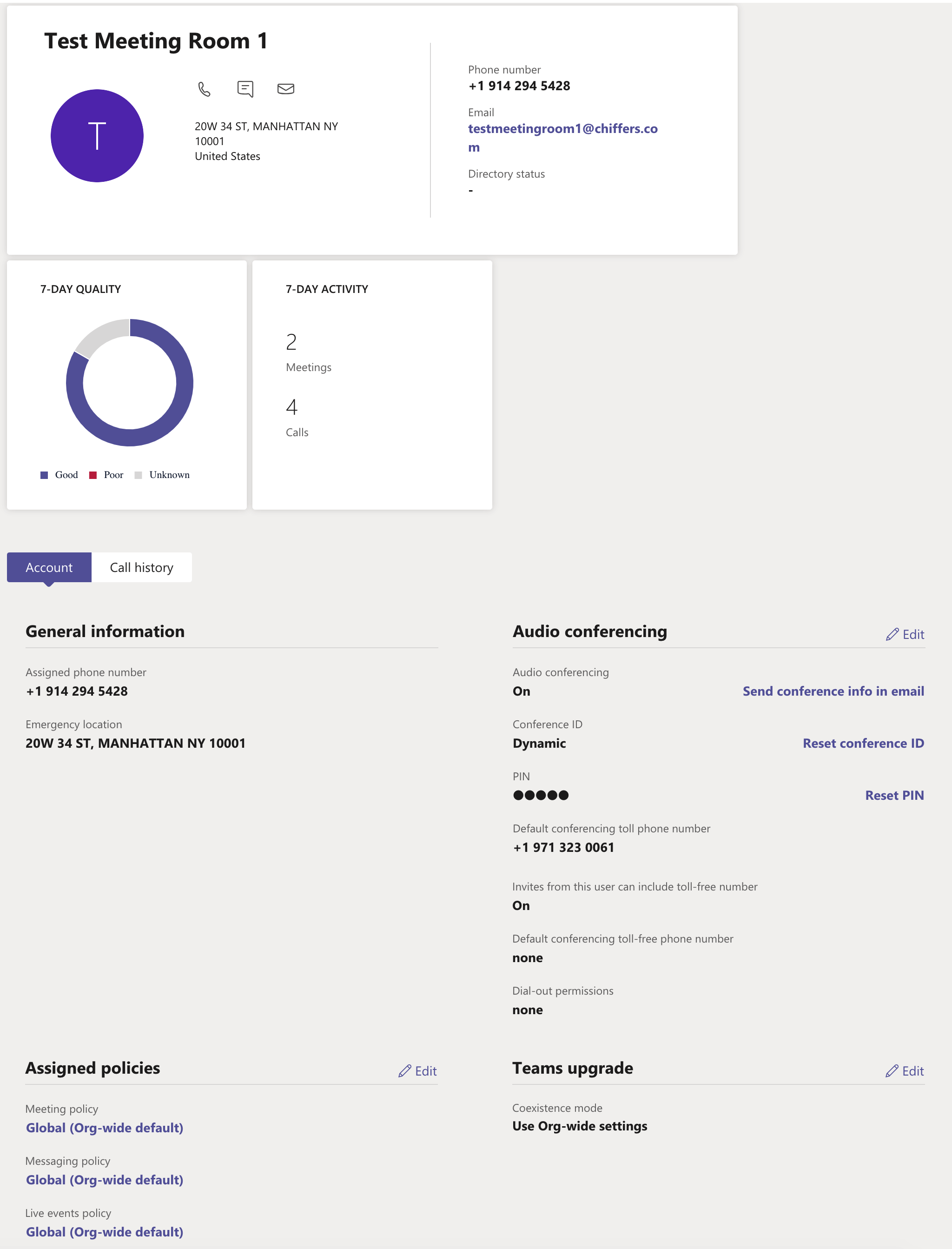Switch to the Call history tab
This screenshot has width=952, height=1249.
(x=141, y=567)
